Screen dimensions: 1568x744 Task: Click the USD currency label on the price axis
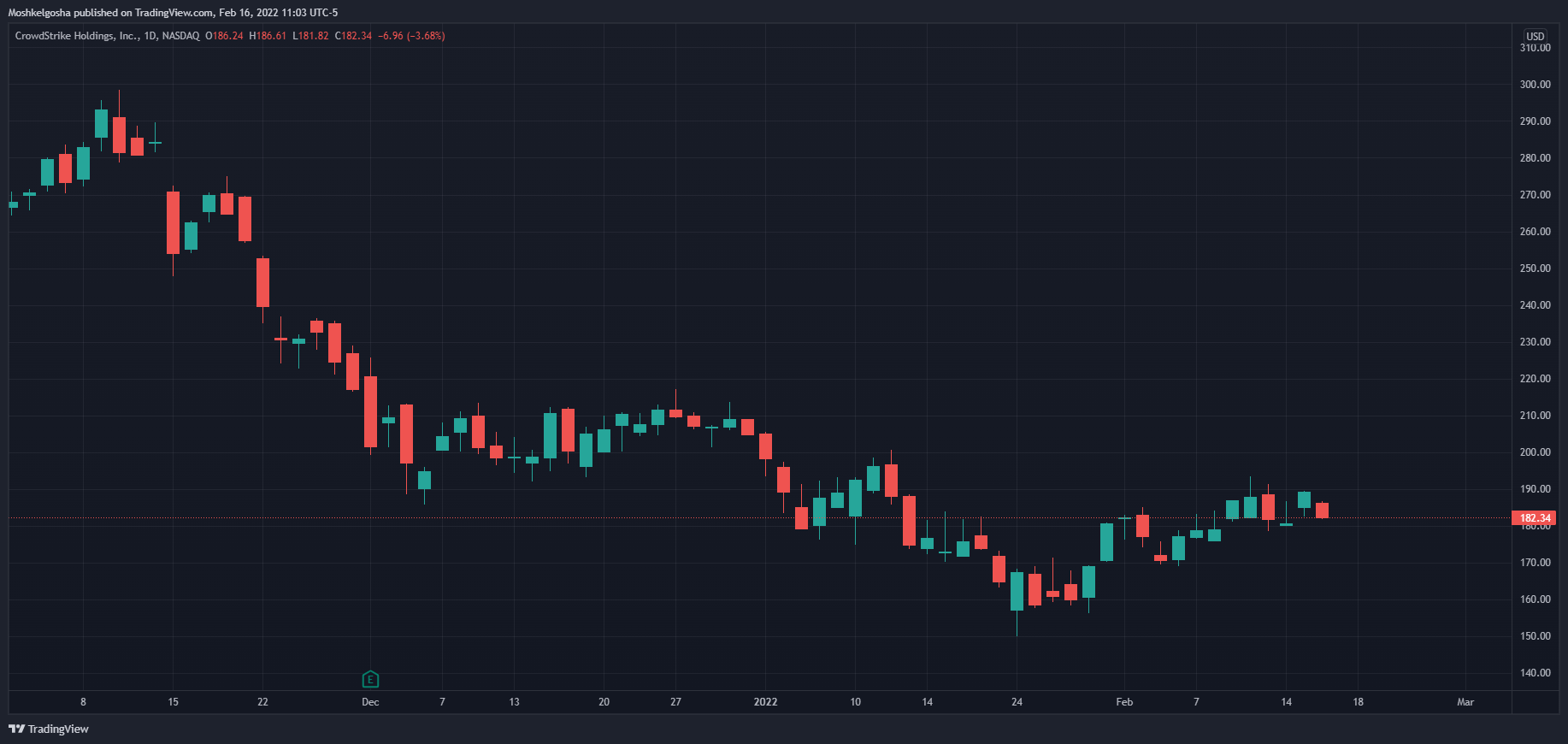point(1536,36)
